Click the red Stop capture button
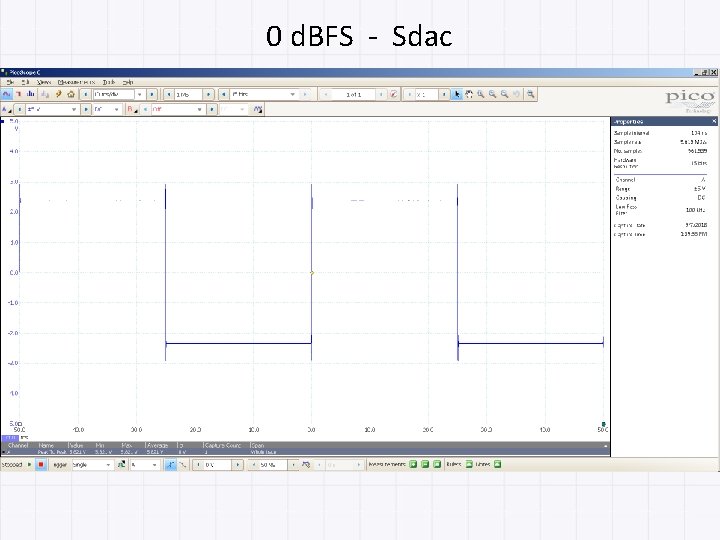 [x=41, y=465]
